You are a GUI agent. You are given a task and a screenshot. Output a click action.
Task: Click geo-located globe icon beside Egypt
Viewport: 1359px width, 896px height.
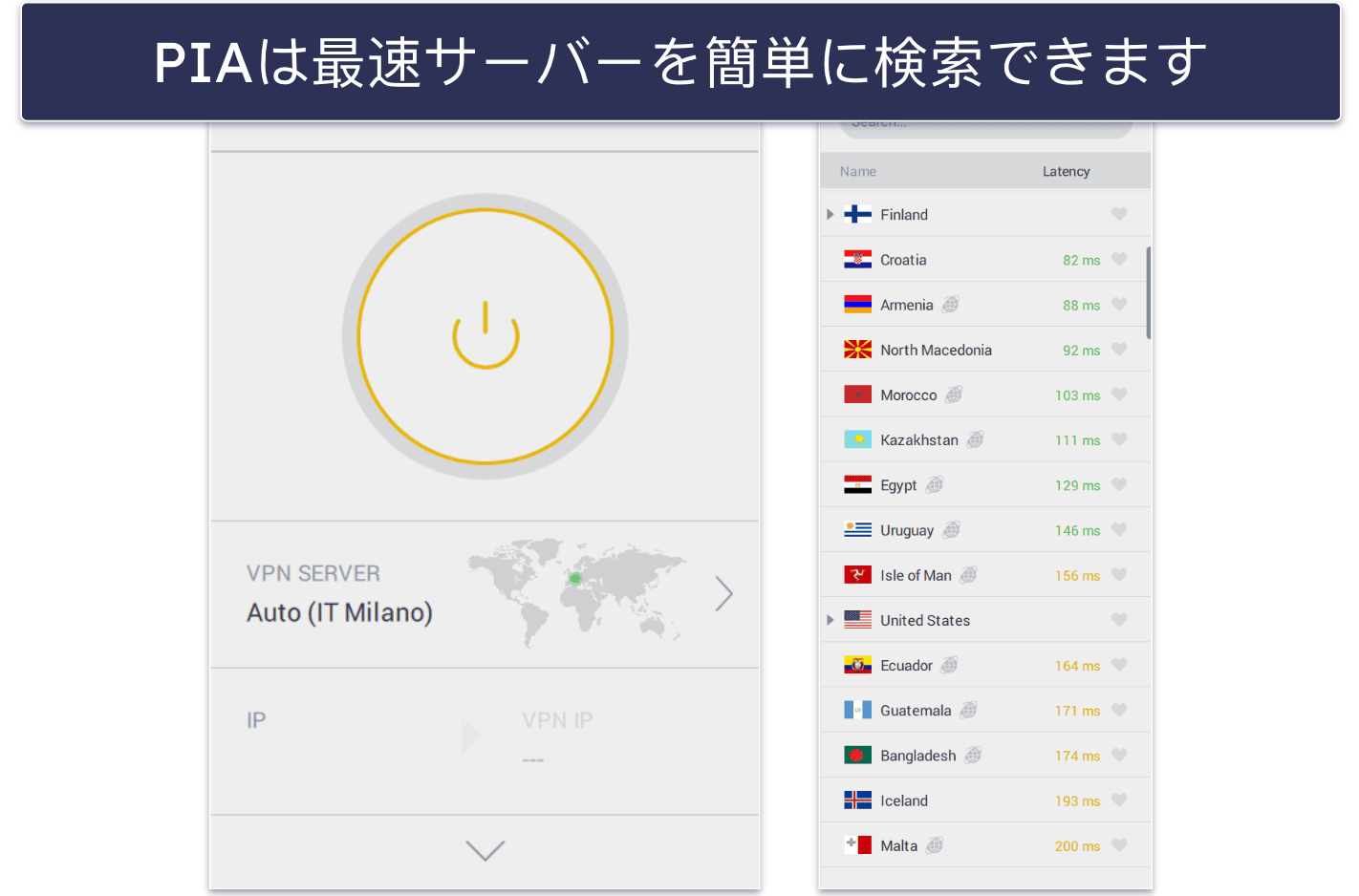[x=934, y=485]
